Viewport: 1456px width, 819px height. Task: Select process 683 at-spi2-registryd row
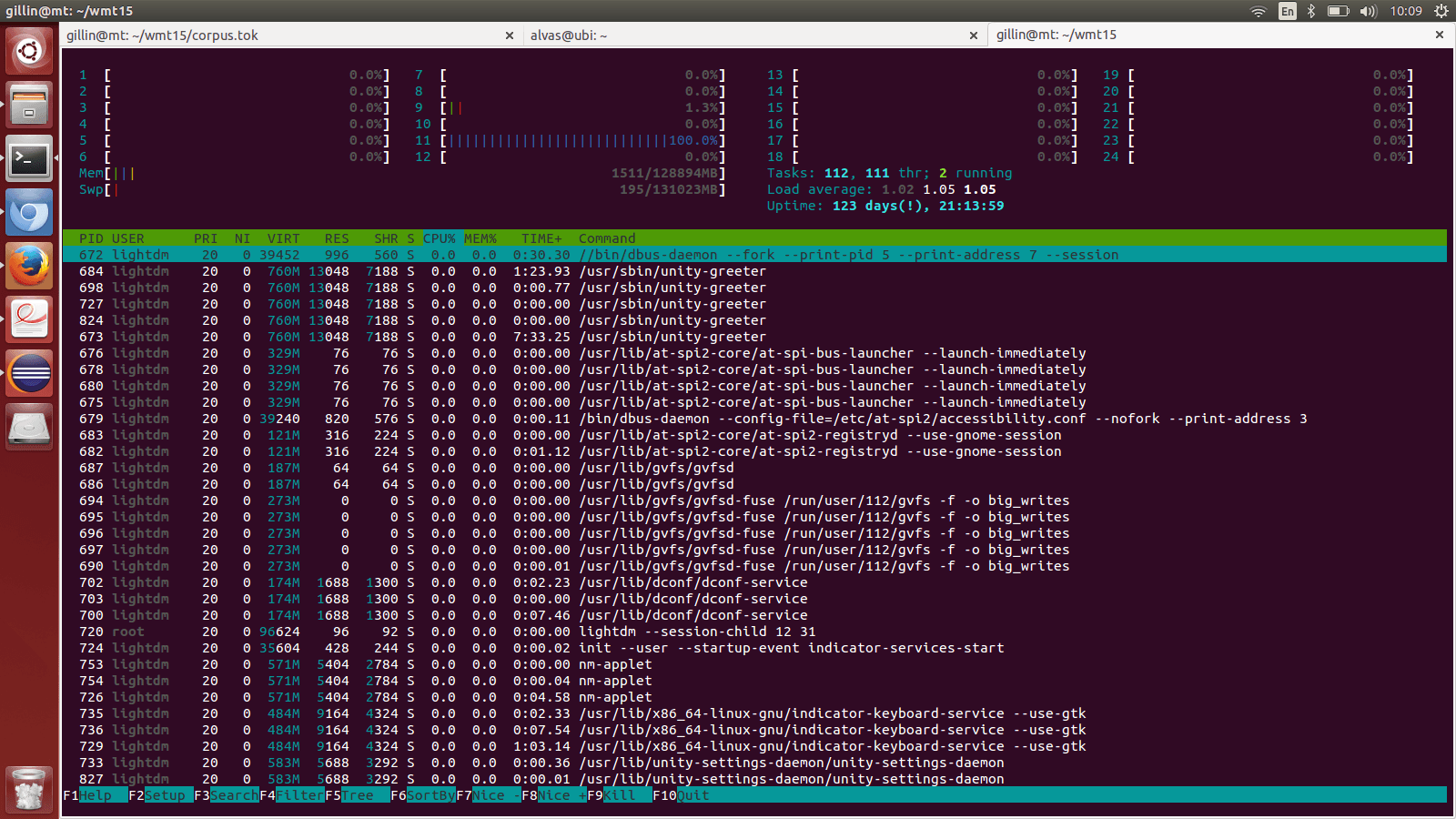(x=754, y=435)
